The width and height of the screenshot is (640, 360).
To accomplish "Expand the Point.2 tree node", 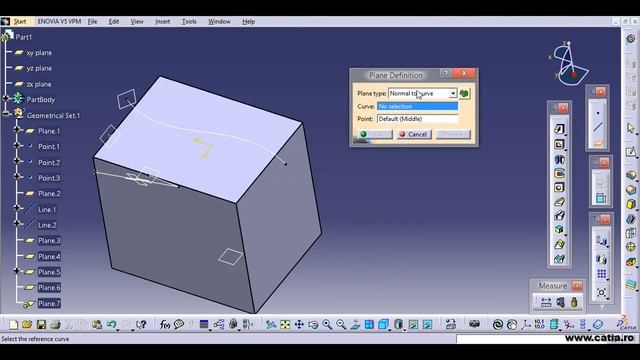I will pos(17,161).
